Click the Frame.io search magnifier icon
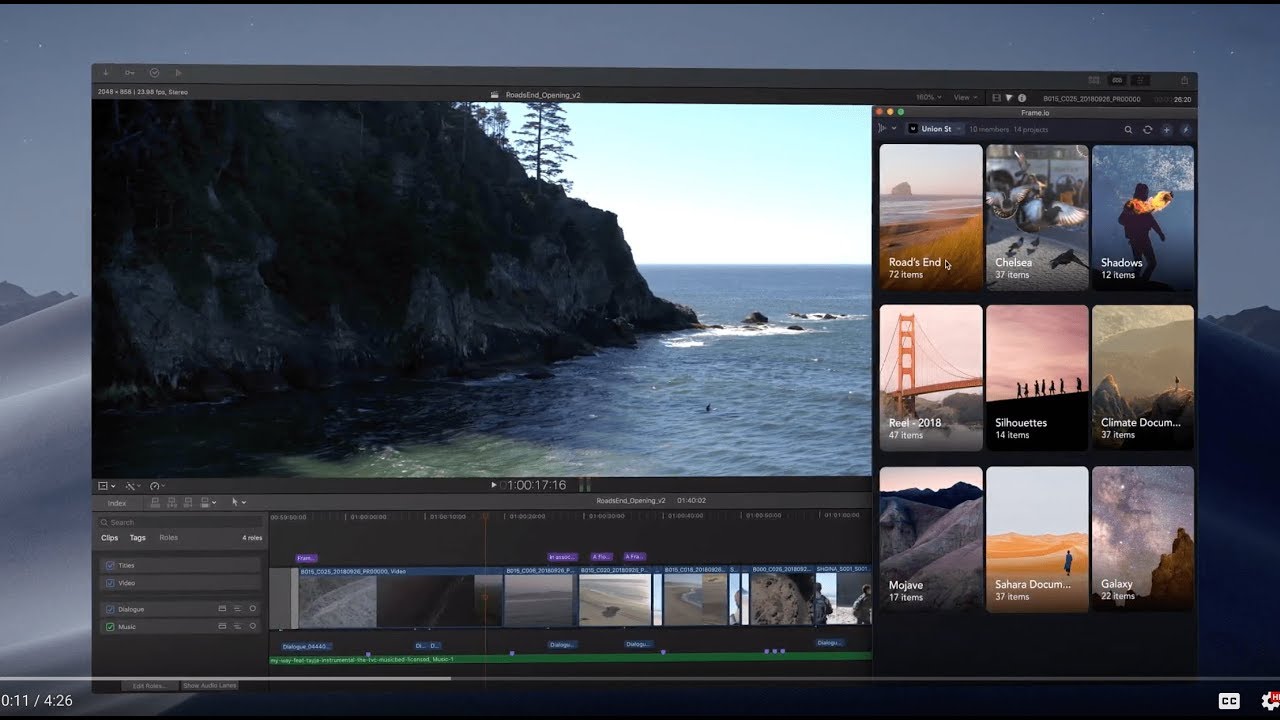1280x720 pixels. 1128,129
